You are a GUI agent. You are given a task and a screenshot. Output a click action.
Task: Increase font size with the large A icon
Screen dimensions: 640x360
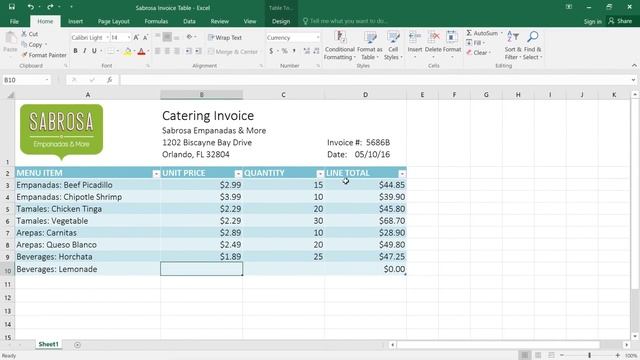tap(136, 38)
